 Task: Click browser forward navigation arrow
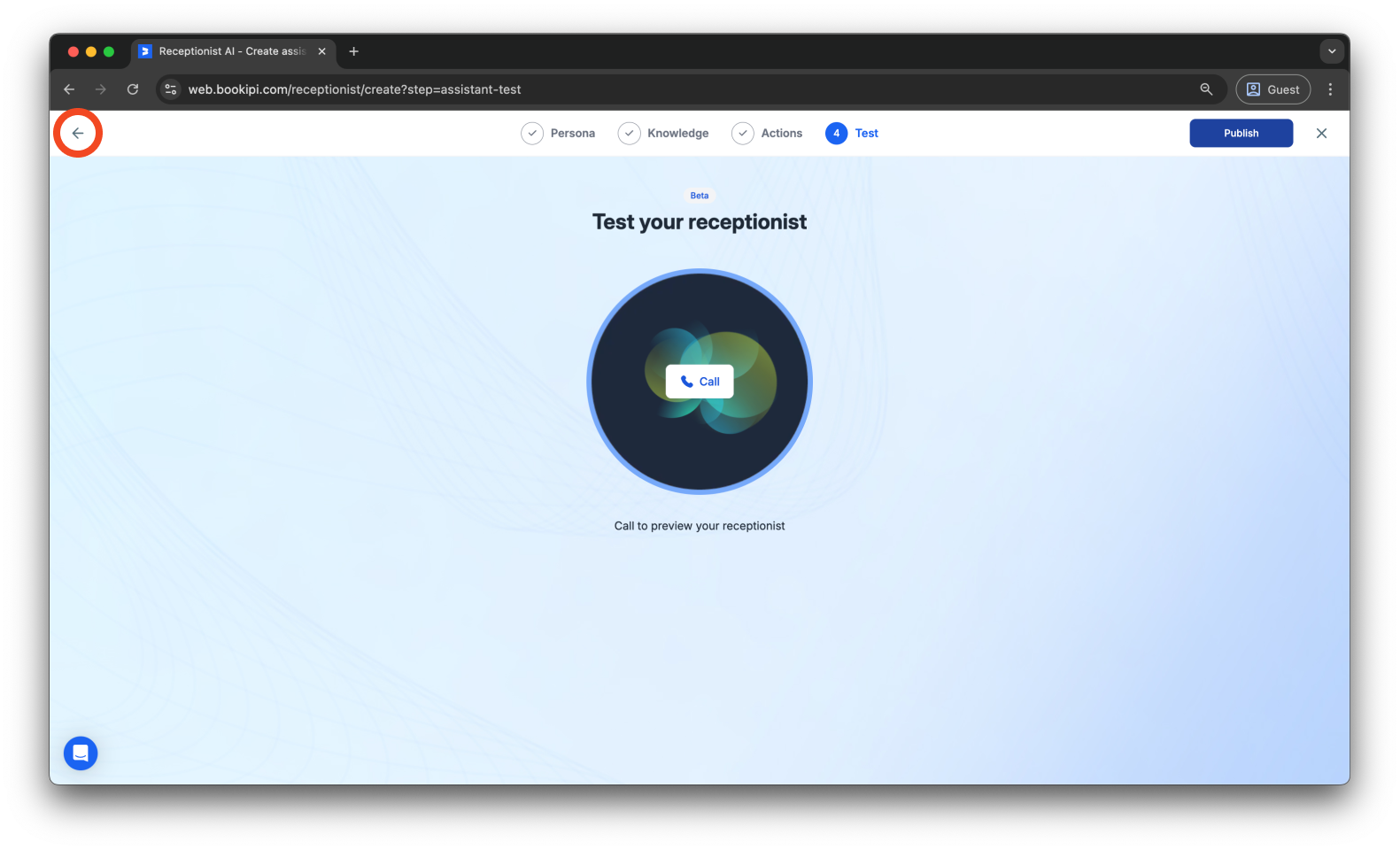[101, 89]
